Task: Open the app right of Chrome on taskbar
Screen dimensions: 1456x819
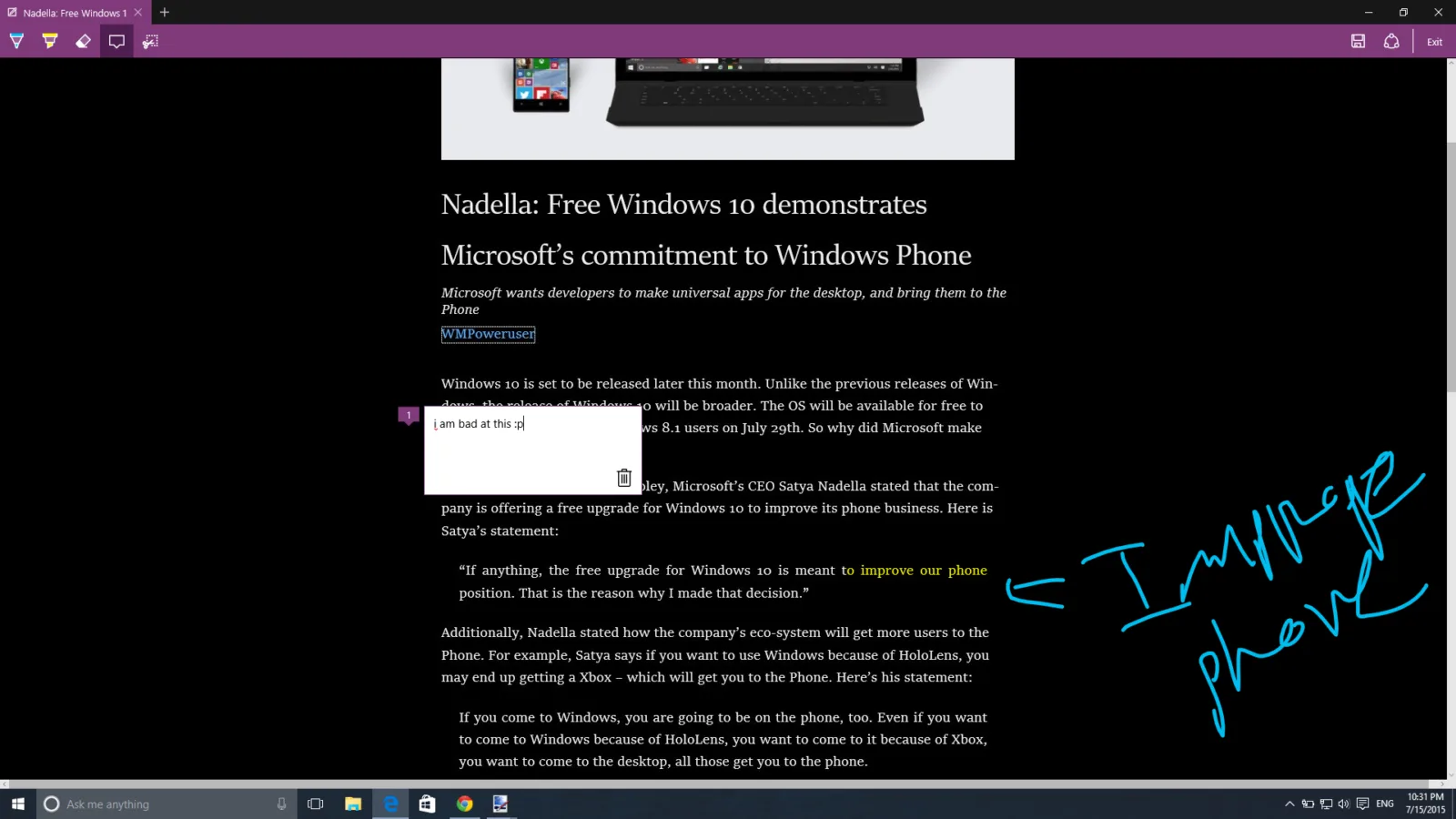Action: click(x=500, y=804)
